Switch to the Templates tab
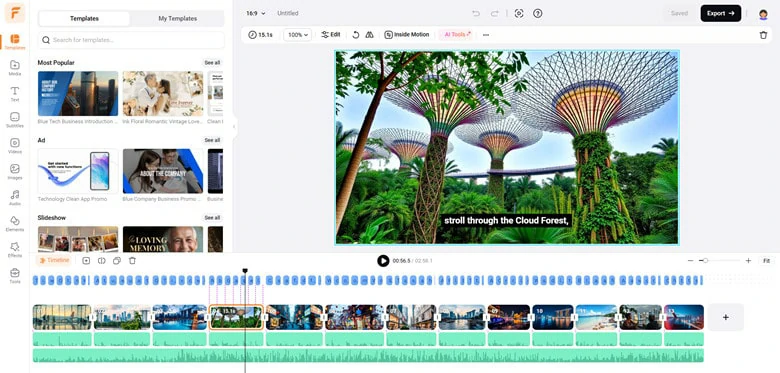 84,18
